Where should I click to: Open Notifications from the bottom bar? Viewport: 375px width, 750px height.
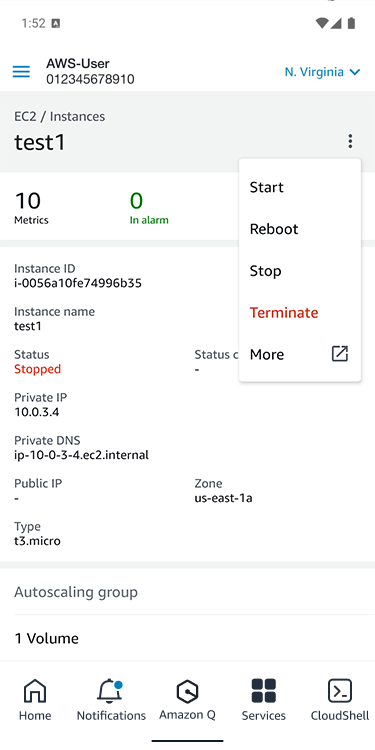click(111, 700)
